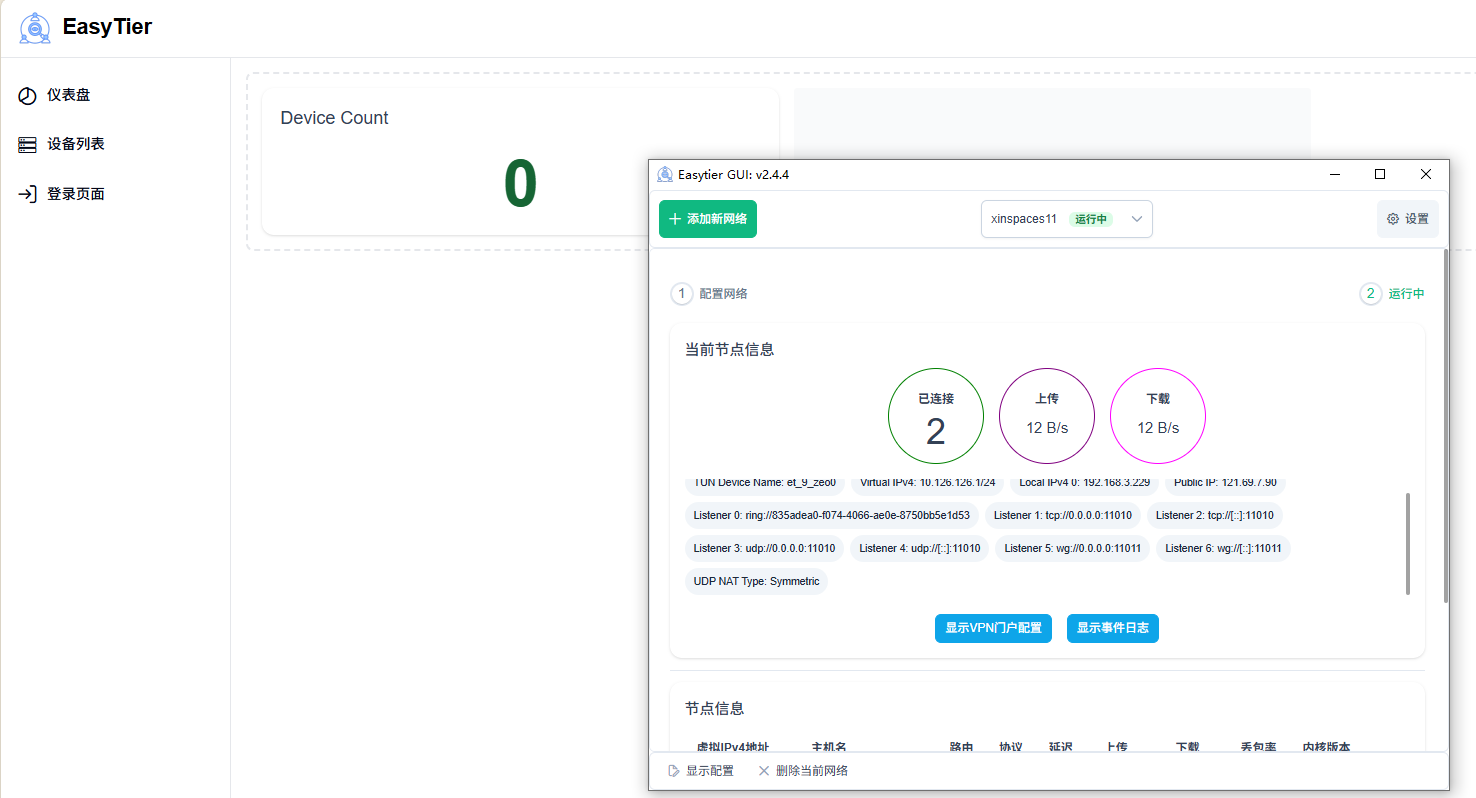Open the 登录页面 sidebar item
Screen dimensions: 1476x798
click(62, 194)
